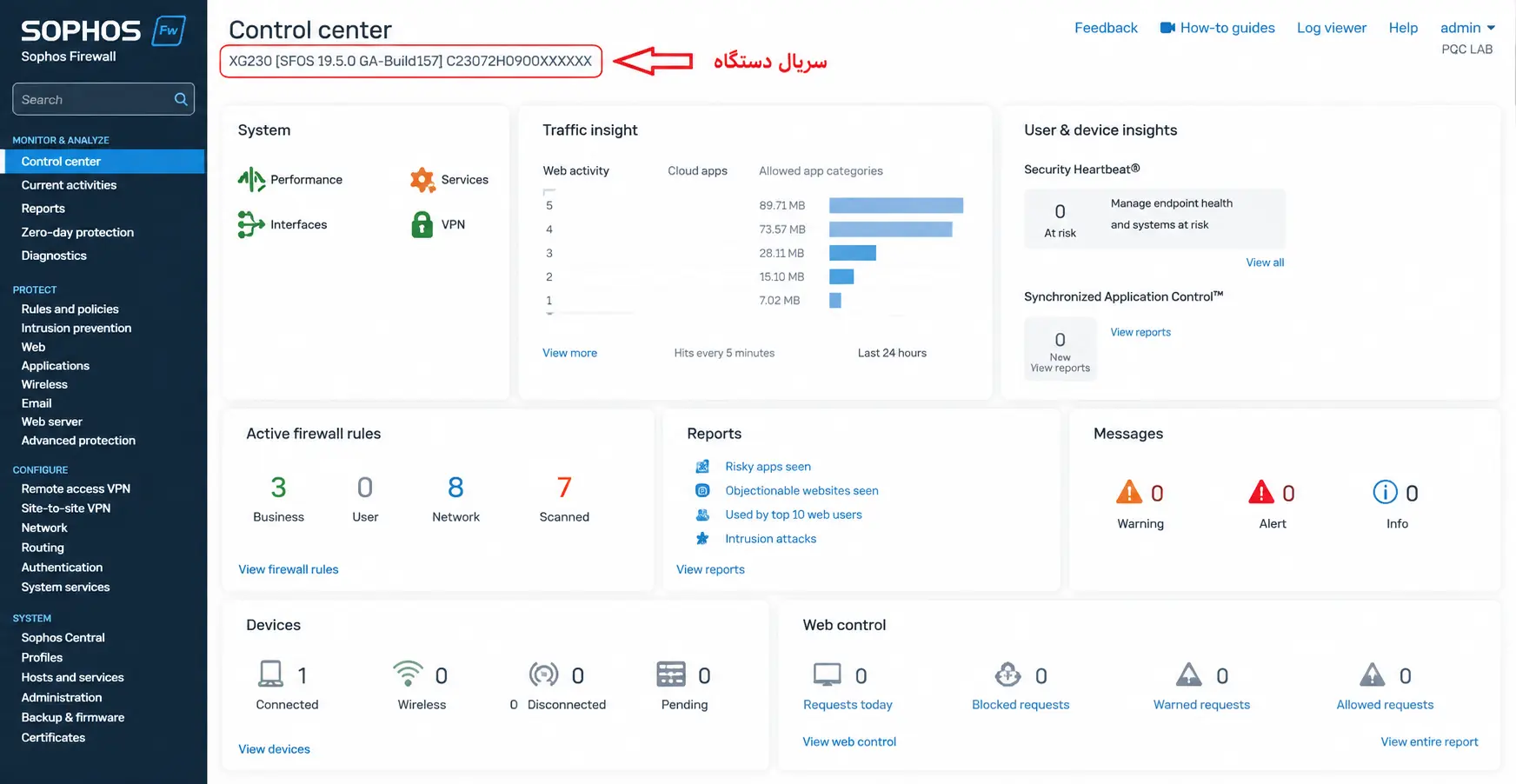Open View web control link
The height and width of the screenshot is (784, 1516).
[x=849, y=741]
